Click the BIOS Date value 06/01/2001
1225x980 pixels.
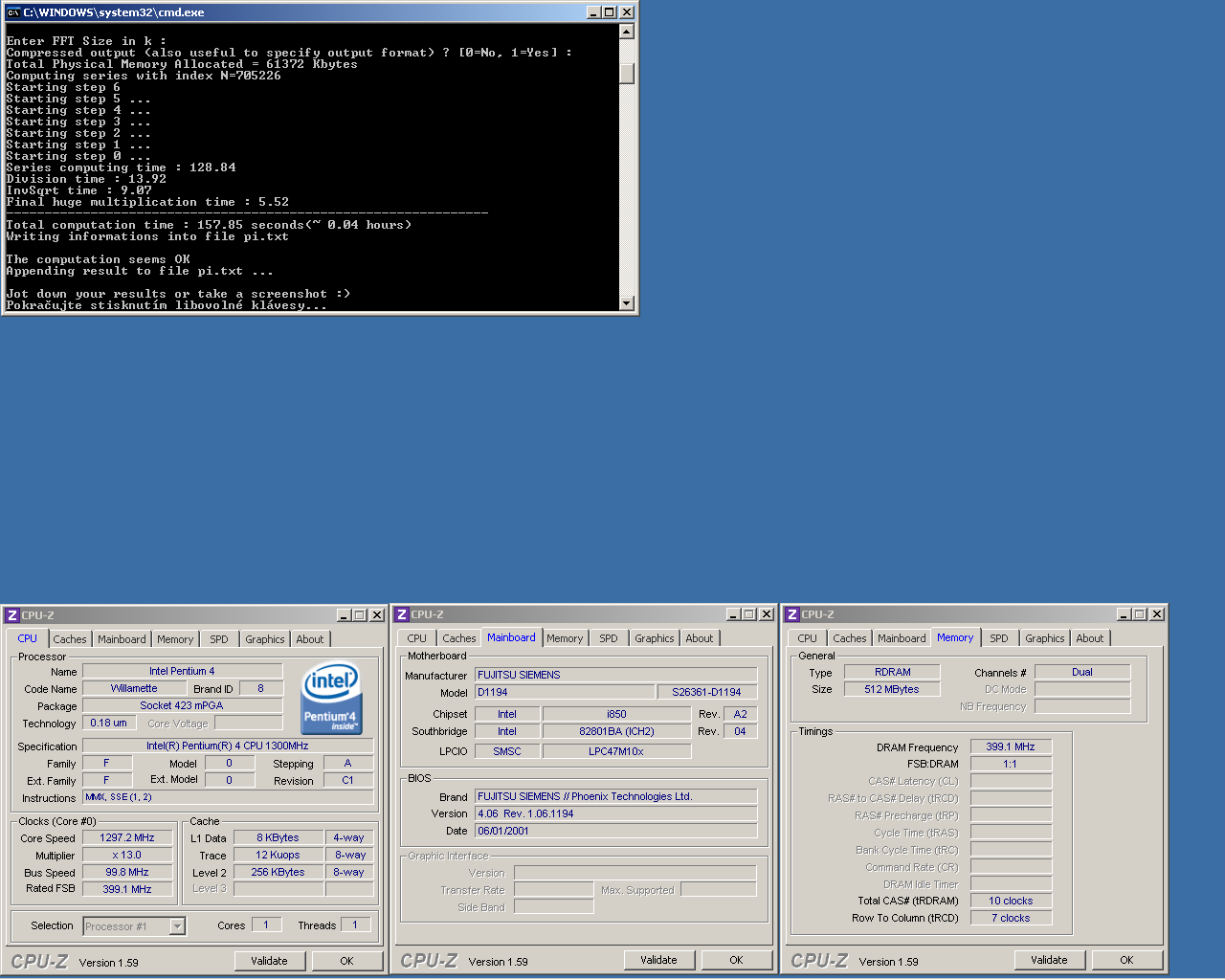click(615, 831)
